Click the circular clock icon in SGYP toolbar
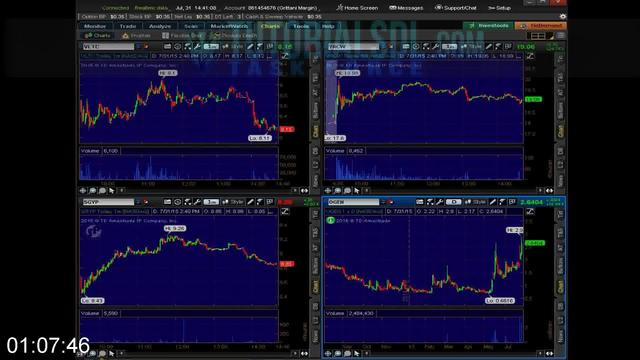 (178, 202)
